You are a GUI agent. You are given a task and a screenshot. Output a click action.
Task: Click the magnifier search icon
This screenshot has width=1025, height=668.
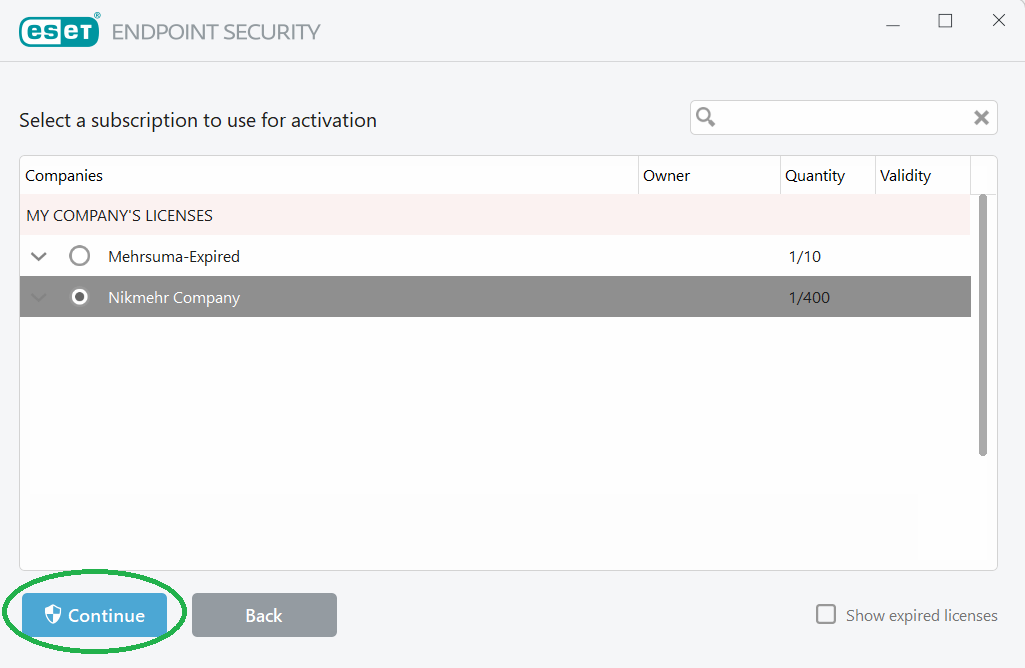706,118
